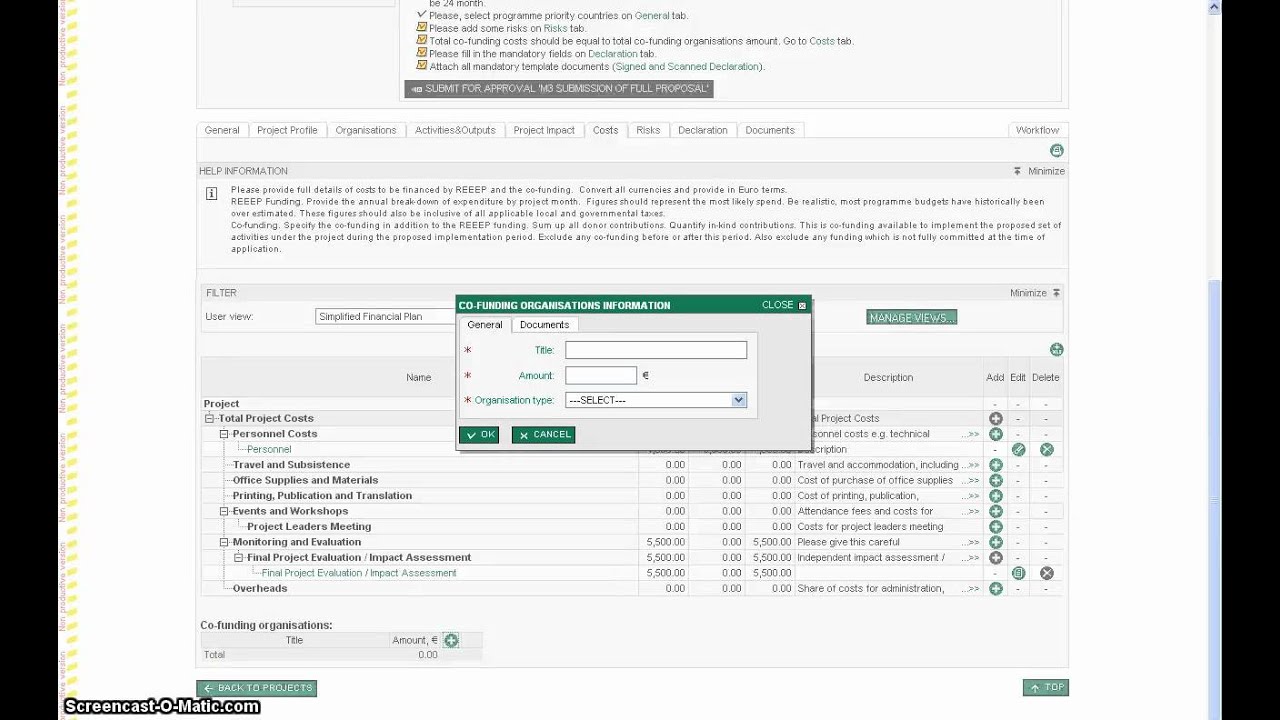Confirm dialog with OK button
This screenshot has width=1280, height=720.
click(479, 435)
